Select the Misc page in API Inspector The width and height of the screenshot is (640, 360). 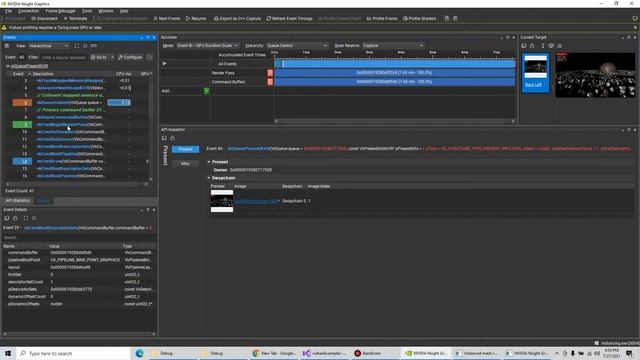[185, 163]
